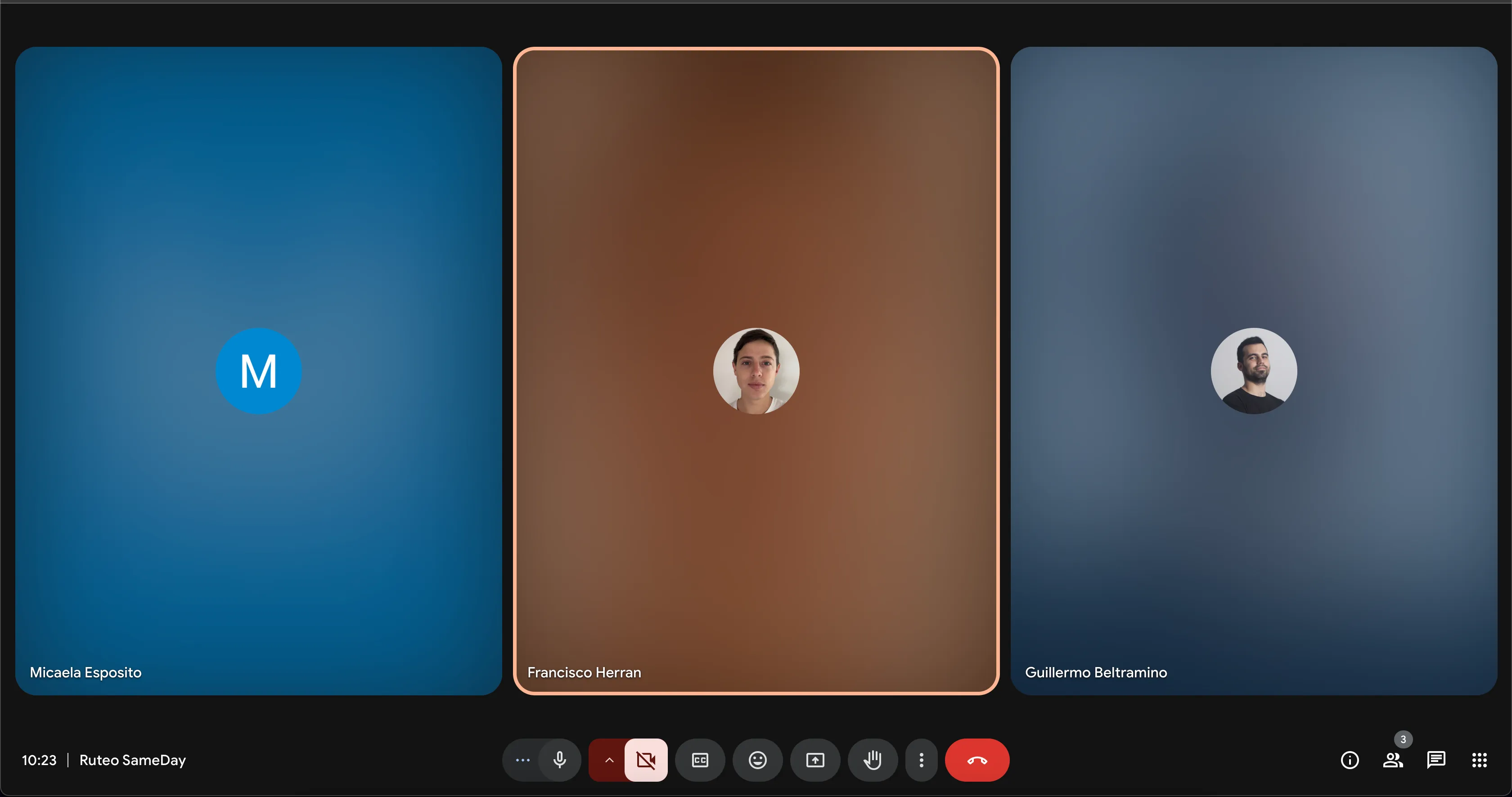
Task: Select Francisco Herran's highlighted tile
Action: 756,371
